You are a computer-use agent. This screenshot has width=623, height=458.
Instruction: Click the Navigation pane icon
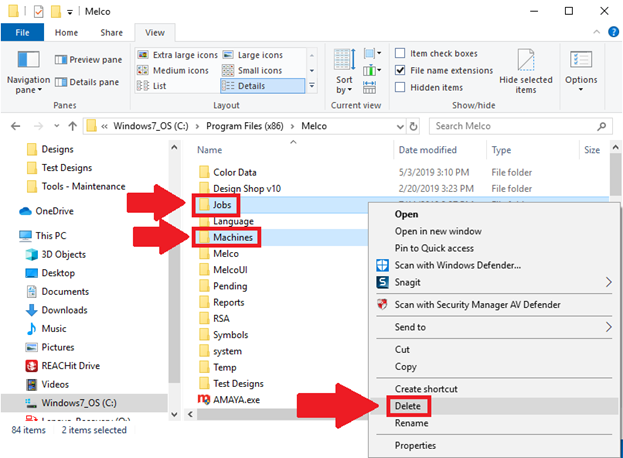[x=27, y=61]
